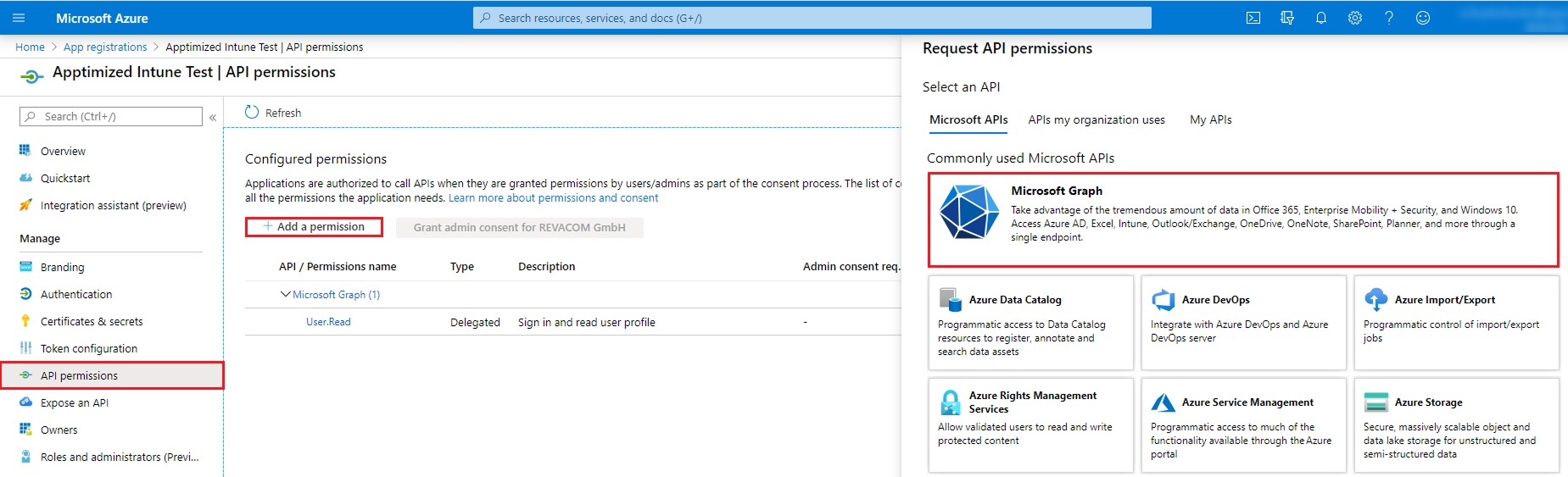Click API / Permissions name column header
This screenshot has height=477, width=1568.
[338, 266]
